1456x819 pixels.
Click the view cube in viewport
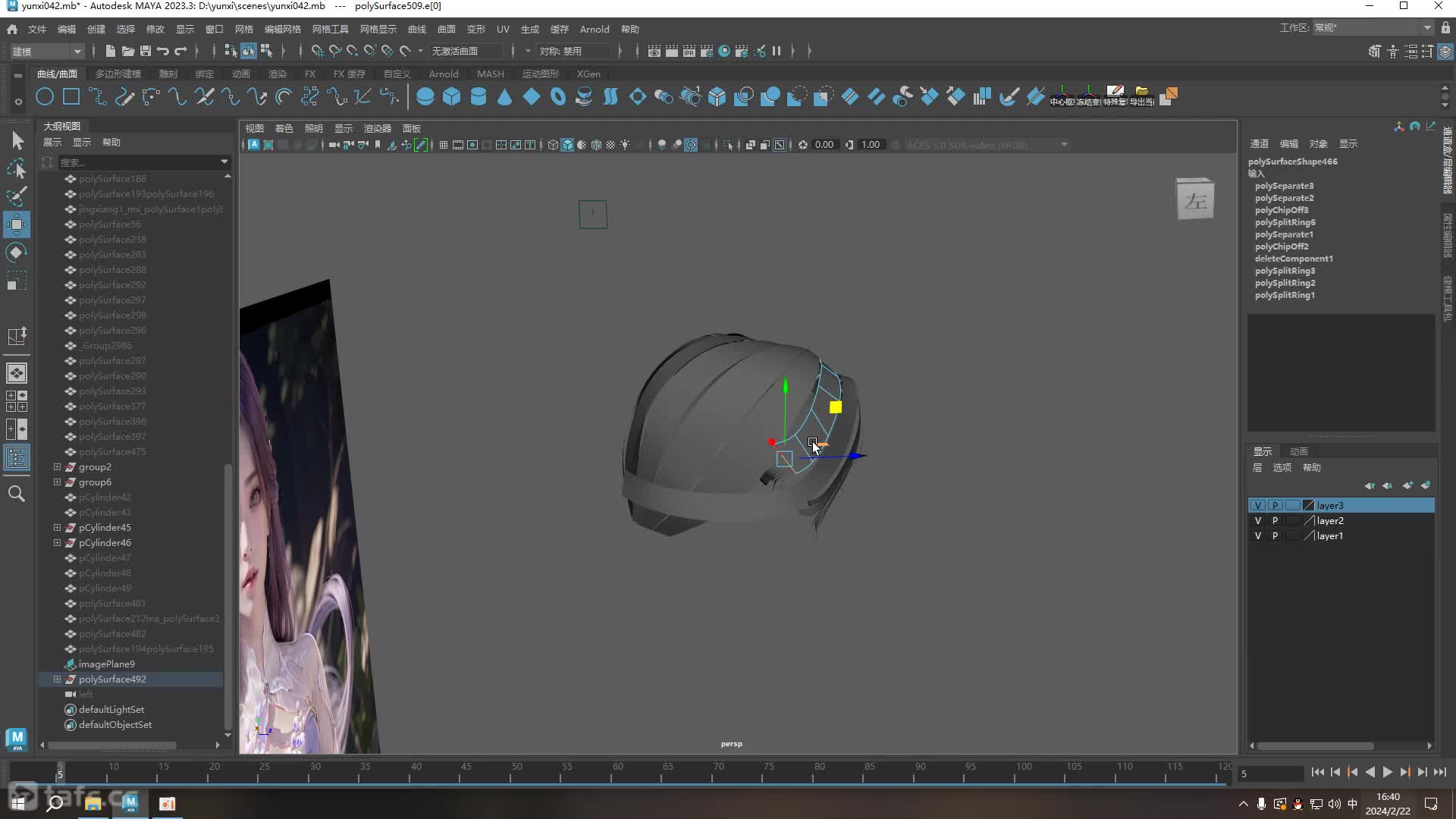(x=1195, y=199)
